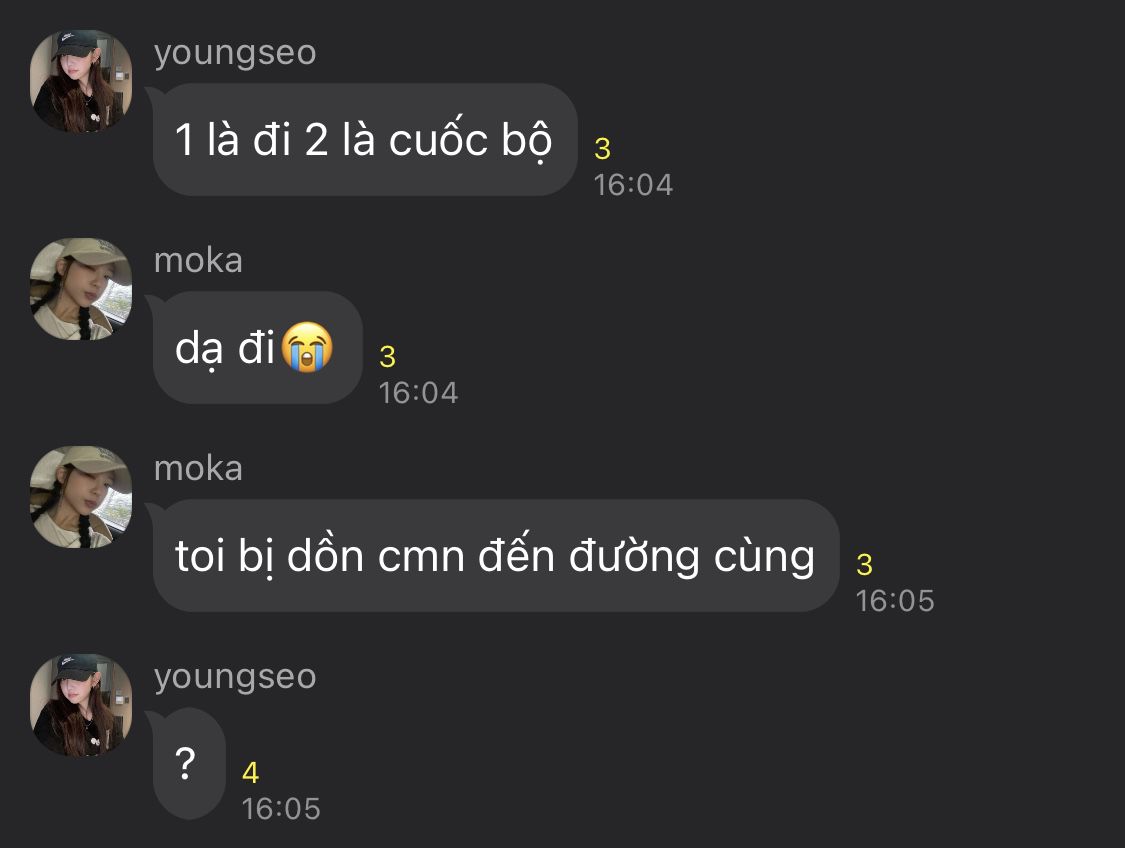Tap yellow unread count 3 next to 'đường cùng'
Viewport: 1125px width, 848px height.
tap(865, 565)
